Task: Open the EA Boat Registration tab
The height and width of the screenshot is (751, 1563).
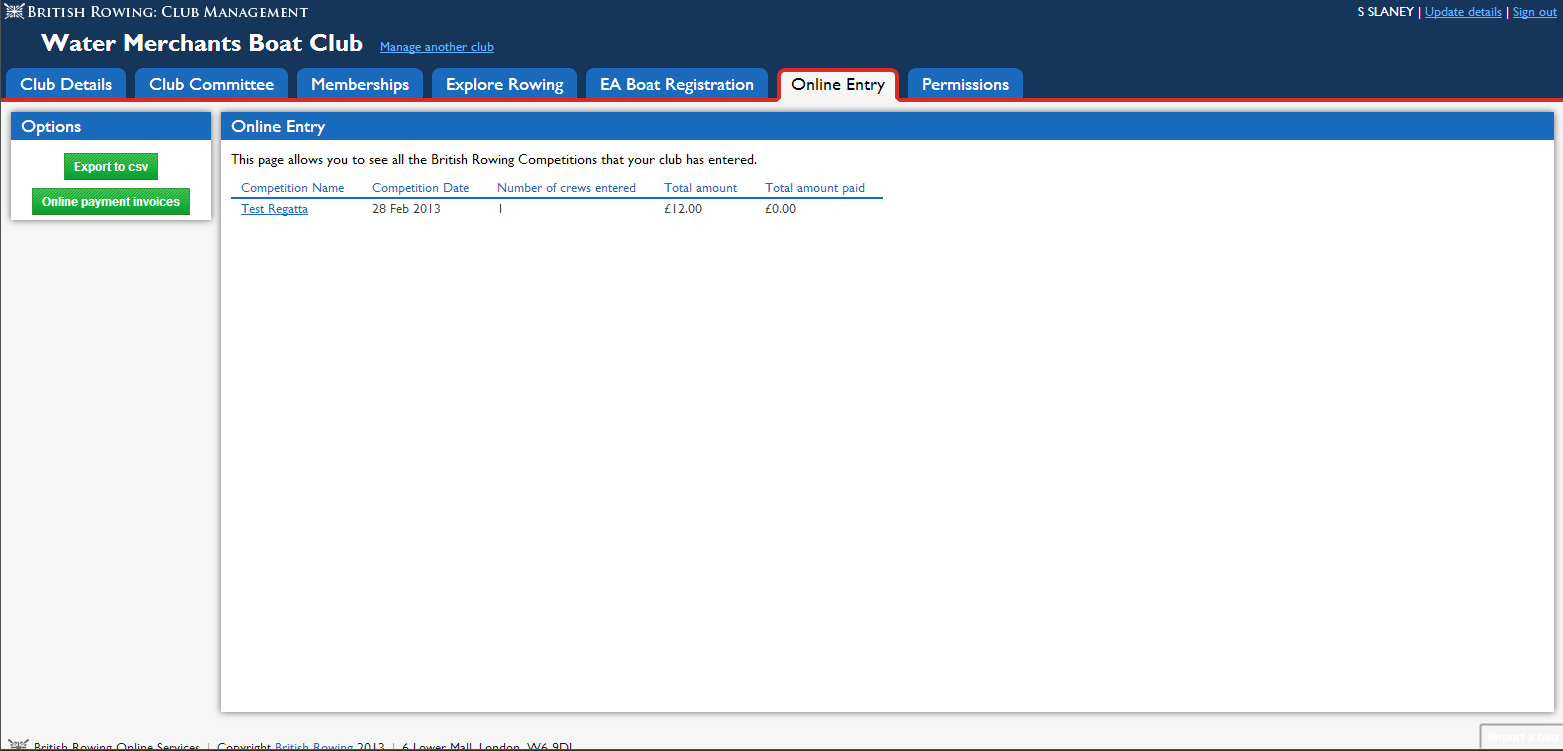Action: tap(677, 84)
